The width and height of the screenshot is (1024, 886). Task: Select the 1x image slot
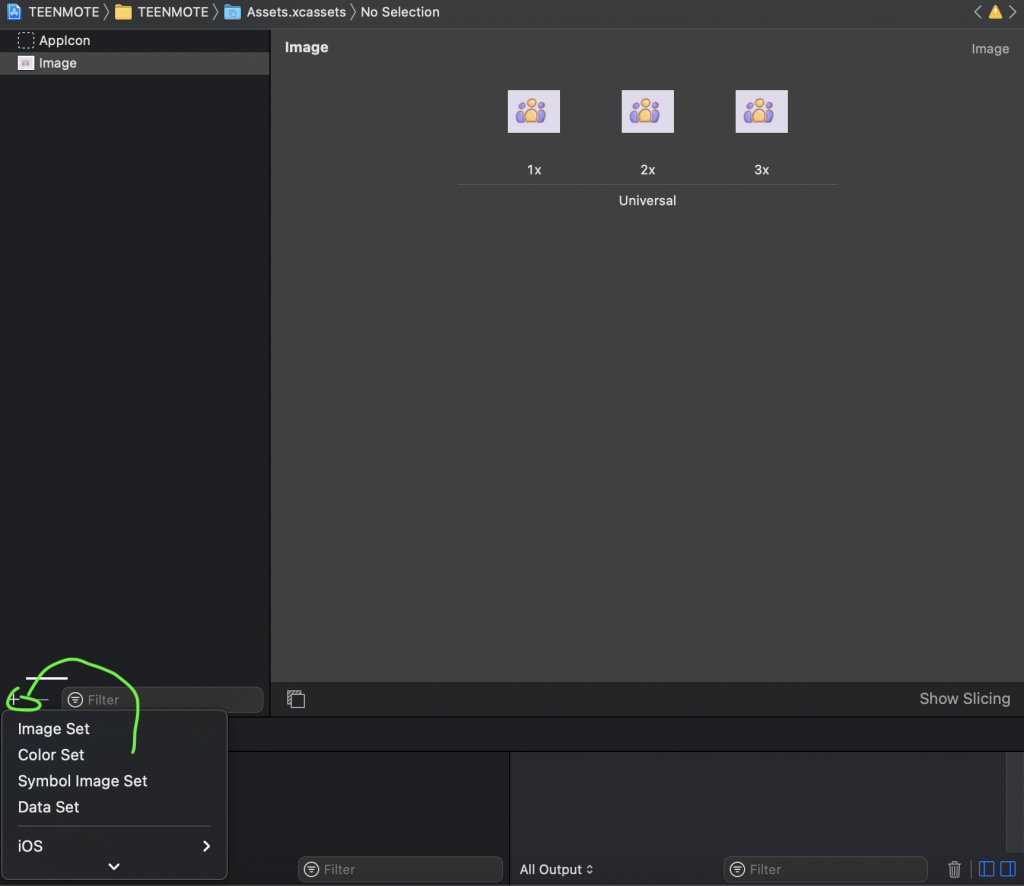click(534, 112)
